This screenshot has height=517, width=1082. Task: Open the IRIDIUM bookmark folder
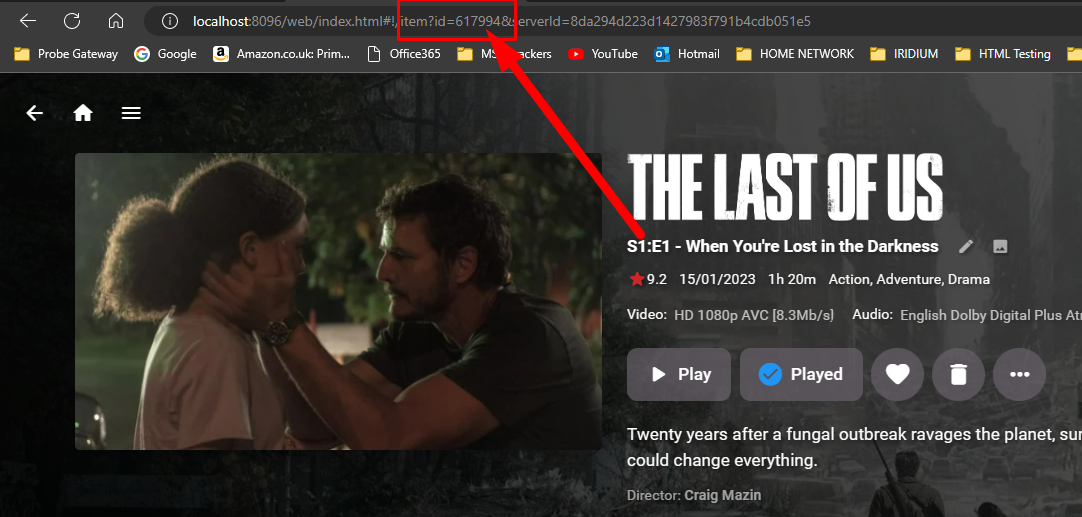point(904,54)
